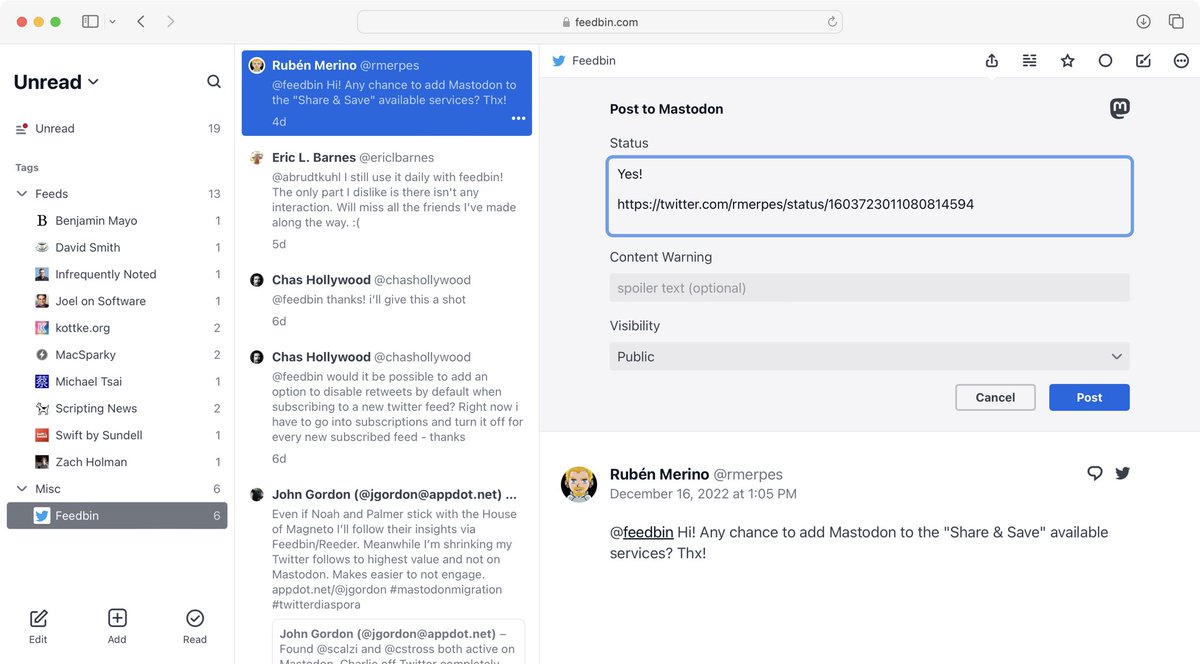Open John Gordon entry
The height and width of the screenshot is (664, 1200).
point(387,570)
